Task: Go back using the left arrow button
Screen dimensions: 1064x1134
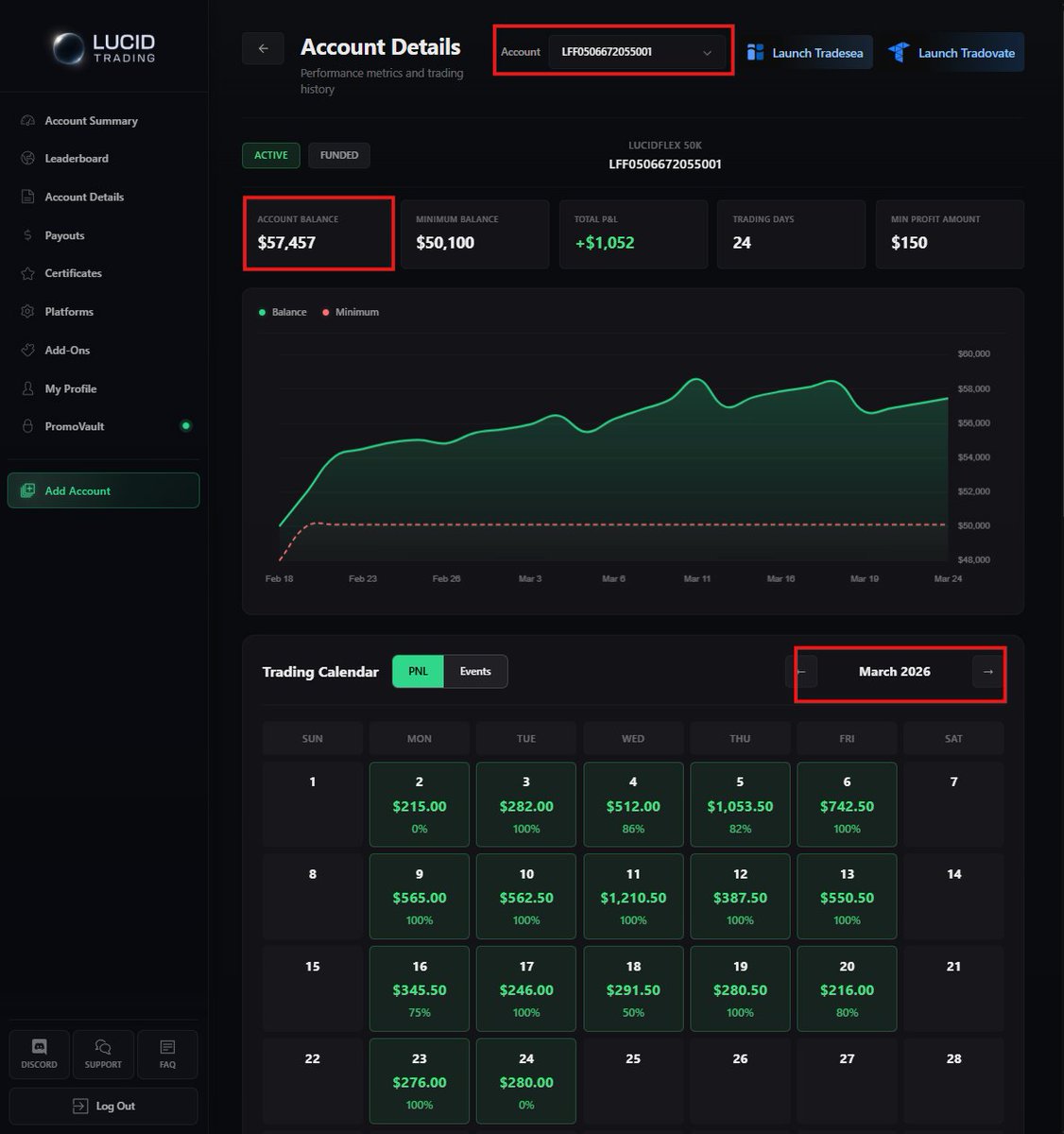Action: pyautogui.click(x=263, y=48)
